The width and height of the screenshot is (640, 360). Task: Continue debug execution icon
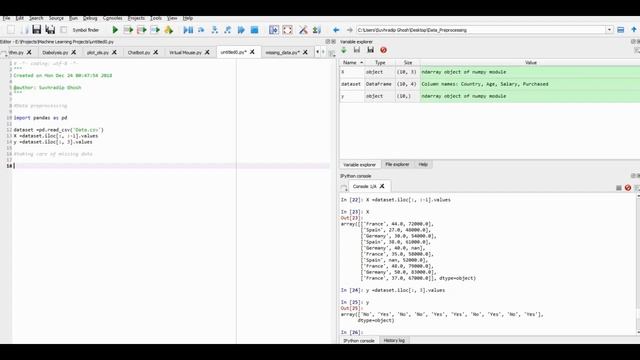(241, 30)
